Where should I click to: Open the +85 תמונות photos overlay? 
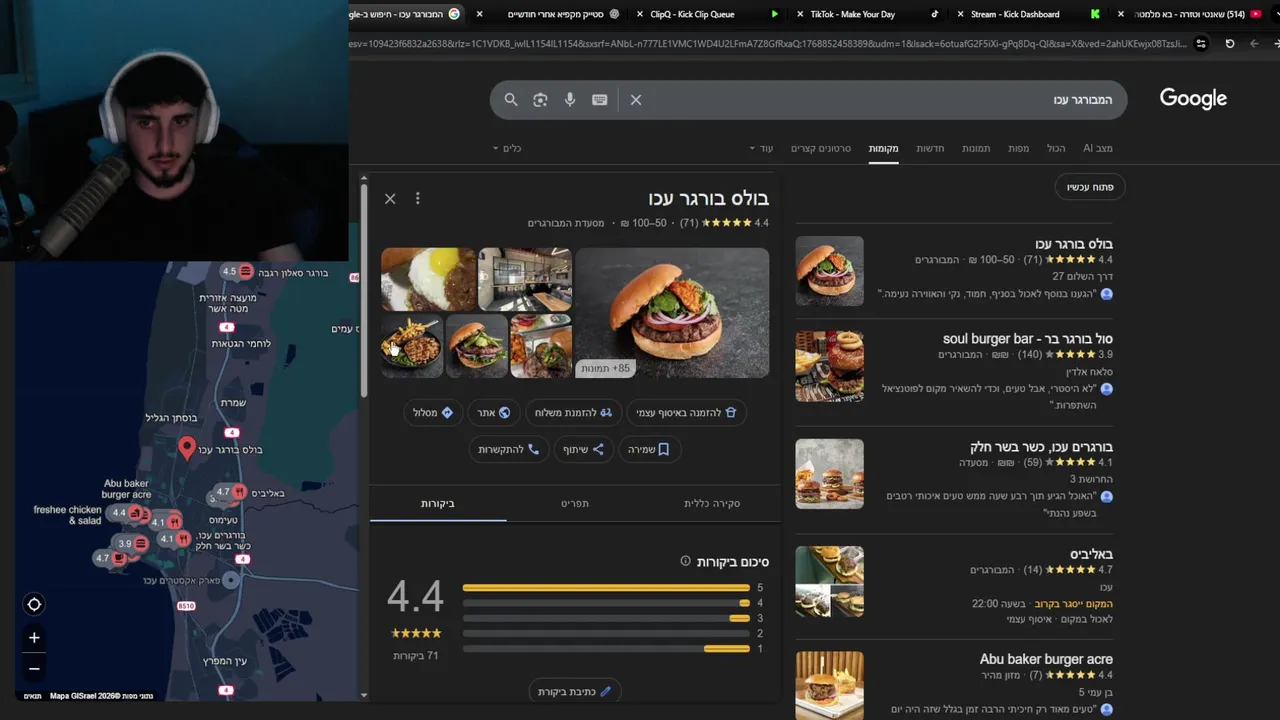coord(605,368)
